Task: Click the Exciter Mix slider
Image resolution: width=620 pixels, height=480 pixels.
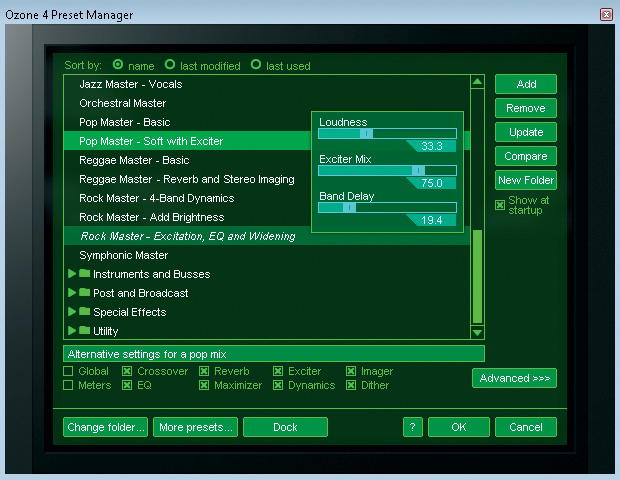Action: point(388,170)
